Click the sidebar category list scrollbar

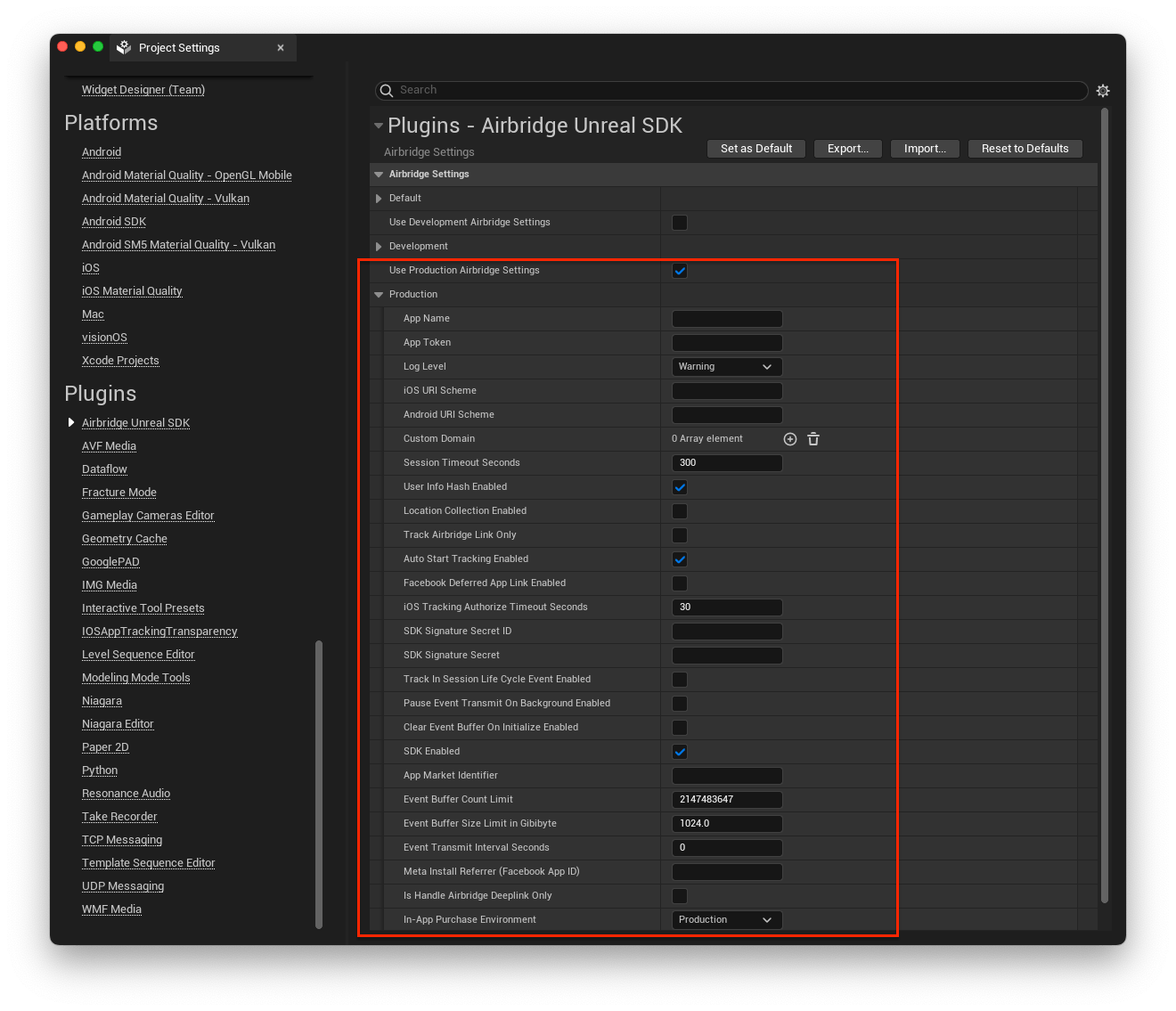point(319,785)
